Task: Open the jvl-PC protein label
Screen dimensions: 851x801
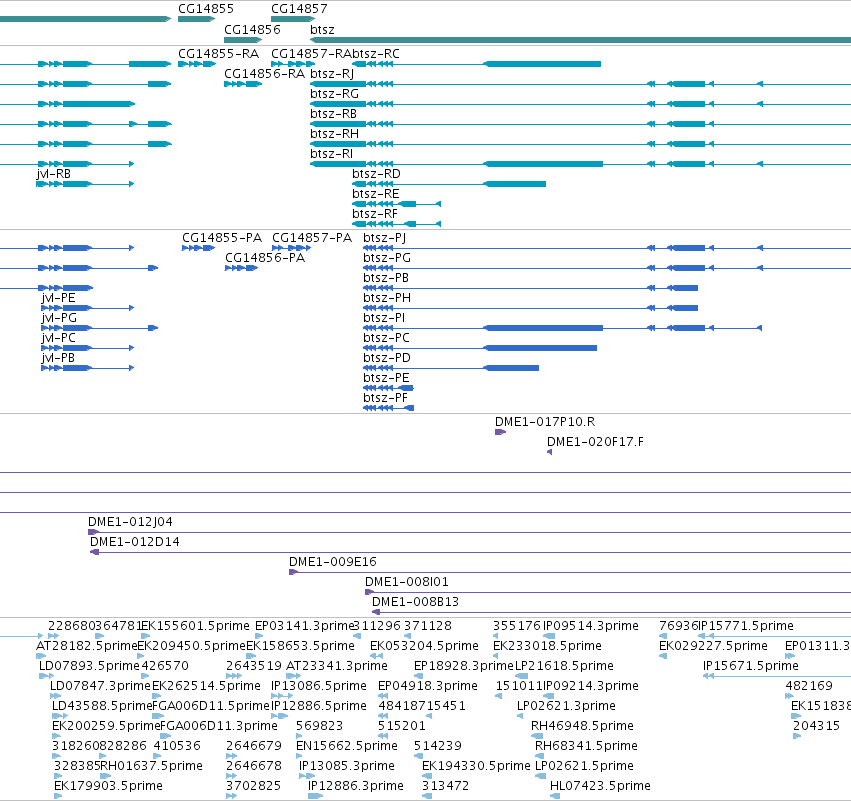Action: (58, 338)
